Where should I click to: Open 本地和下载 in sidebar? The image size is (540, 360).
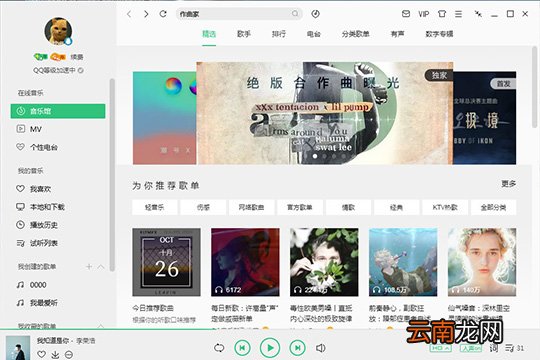click(x=40, y=207)
